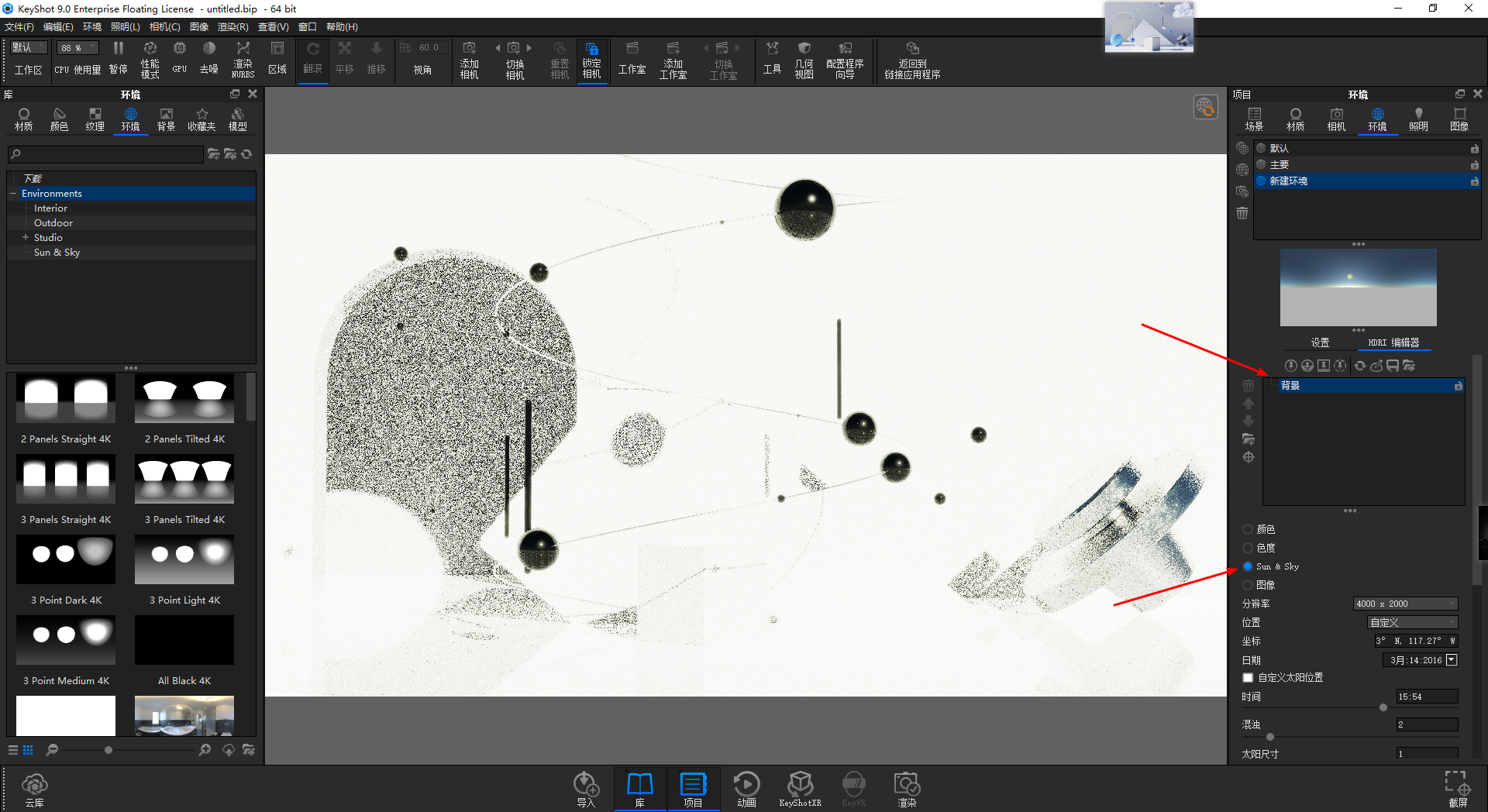Open 几何视图 geometry view
This screenshot has width=1488, height=812.
804,59
